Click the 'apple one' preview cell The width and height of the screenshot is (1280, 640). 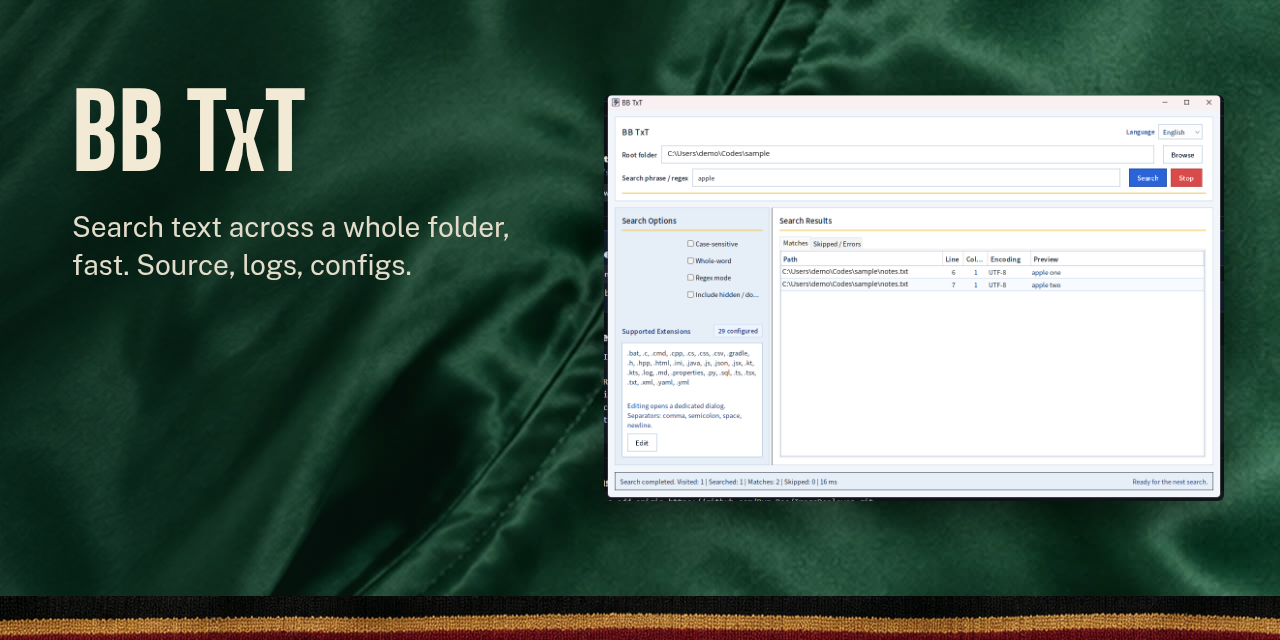tap(1046, 272)
